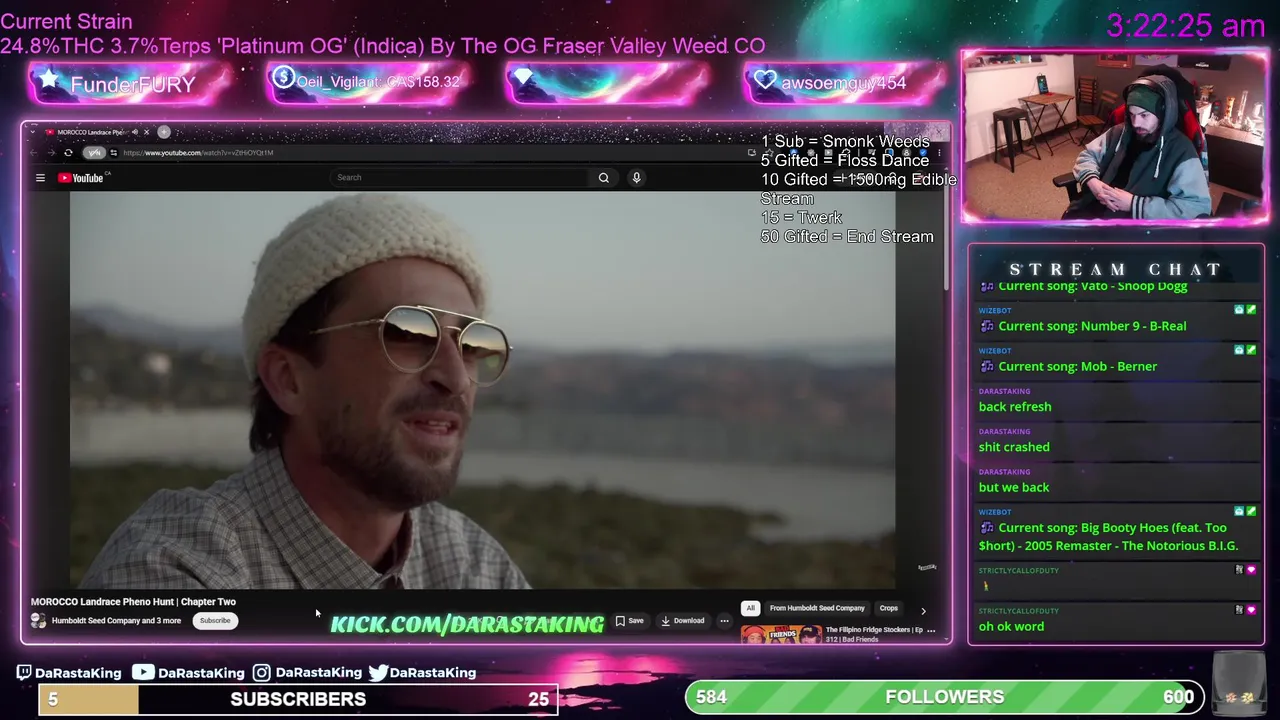Activate voice search microphone icon

tap(636, 178)
